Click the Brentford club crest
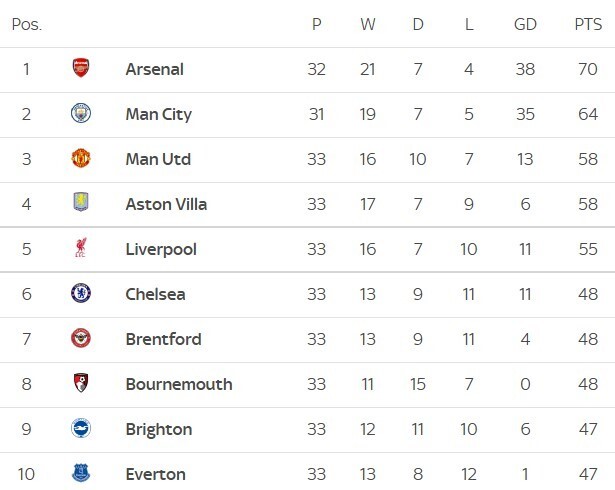615x490 pixels. coord(81,339)
